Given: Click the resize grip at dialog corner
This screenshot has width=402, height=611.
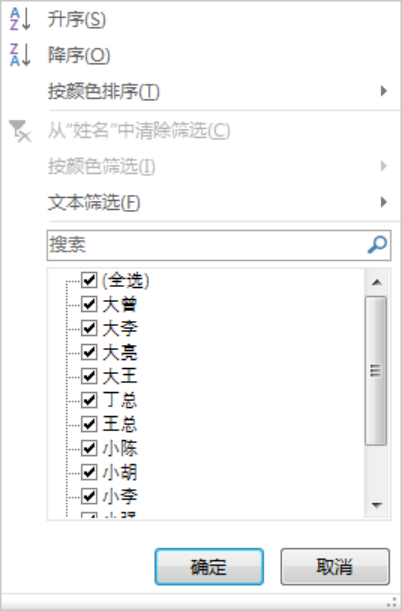Looking at the screenshot, I should pos(393,602).
